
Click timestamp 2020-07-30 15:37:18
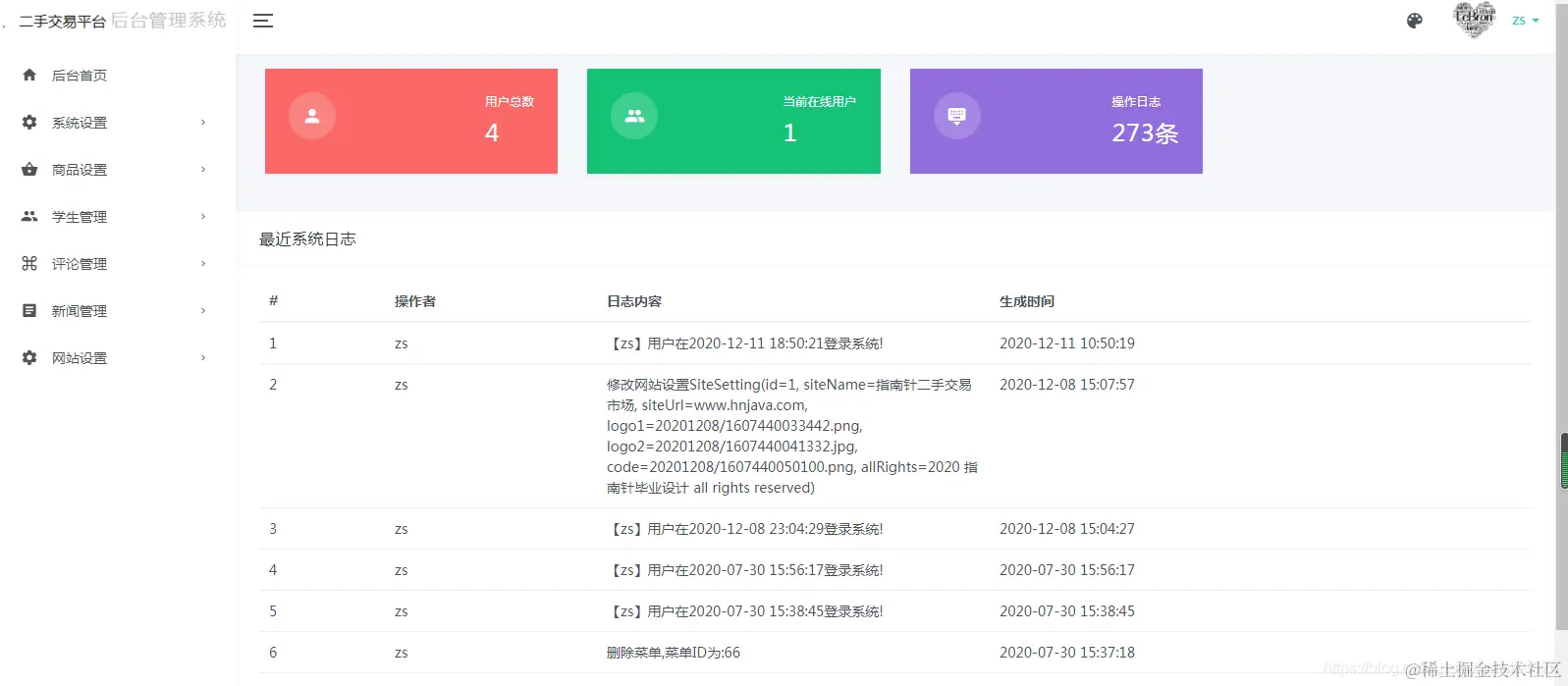pos(1067,653)
